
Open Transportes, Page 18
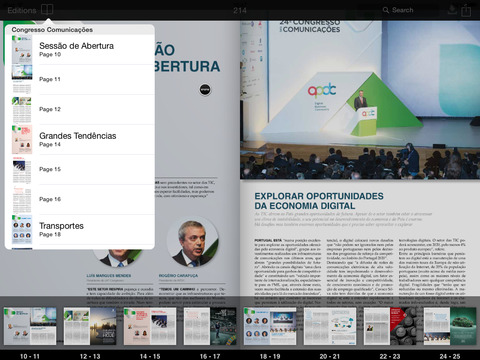(x=80, y=229)
